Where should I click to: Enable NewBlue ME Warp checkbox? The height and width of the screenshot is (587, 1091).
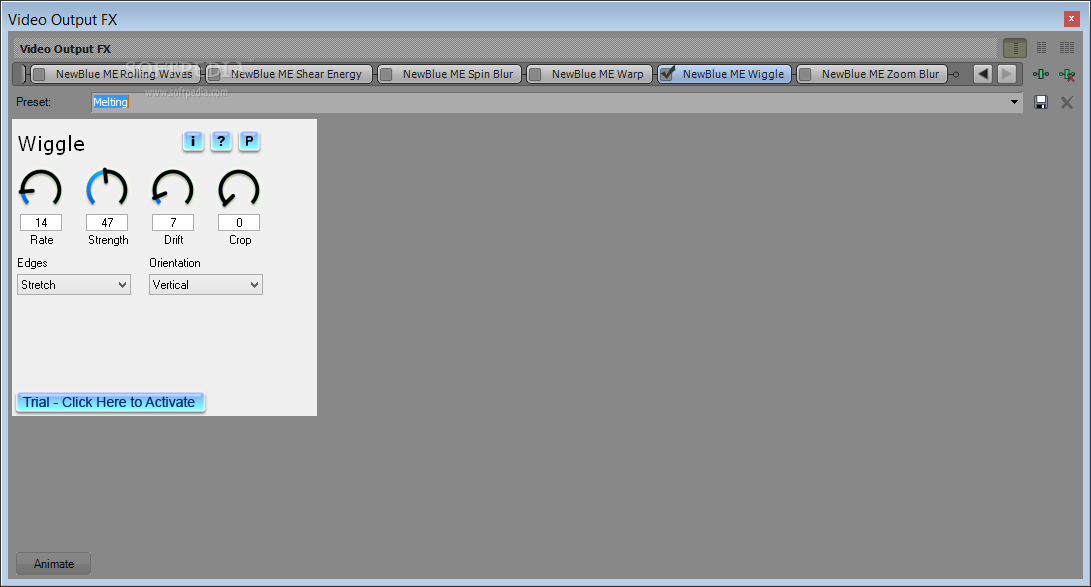[535, 74]
